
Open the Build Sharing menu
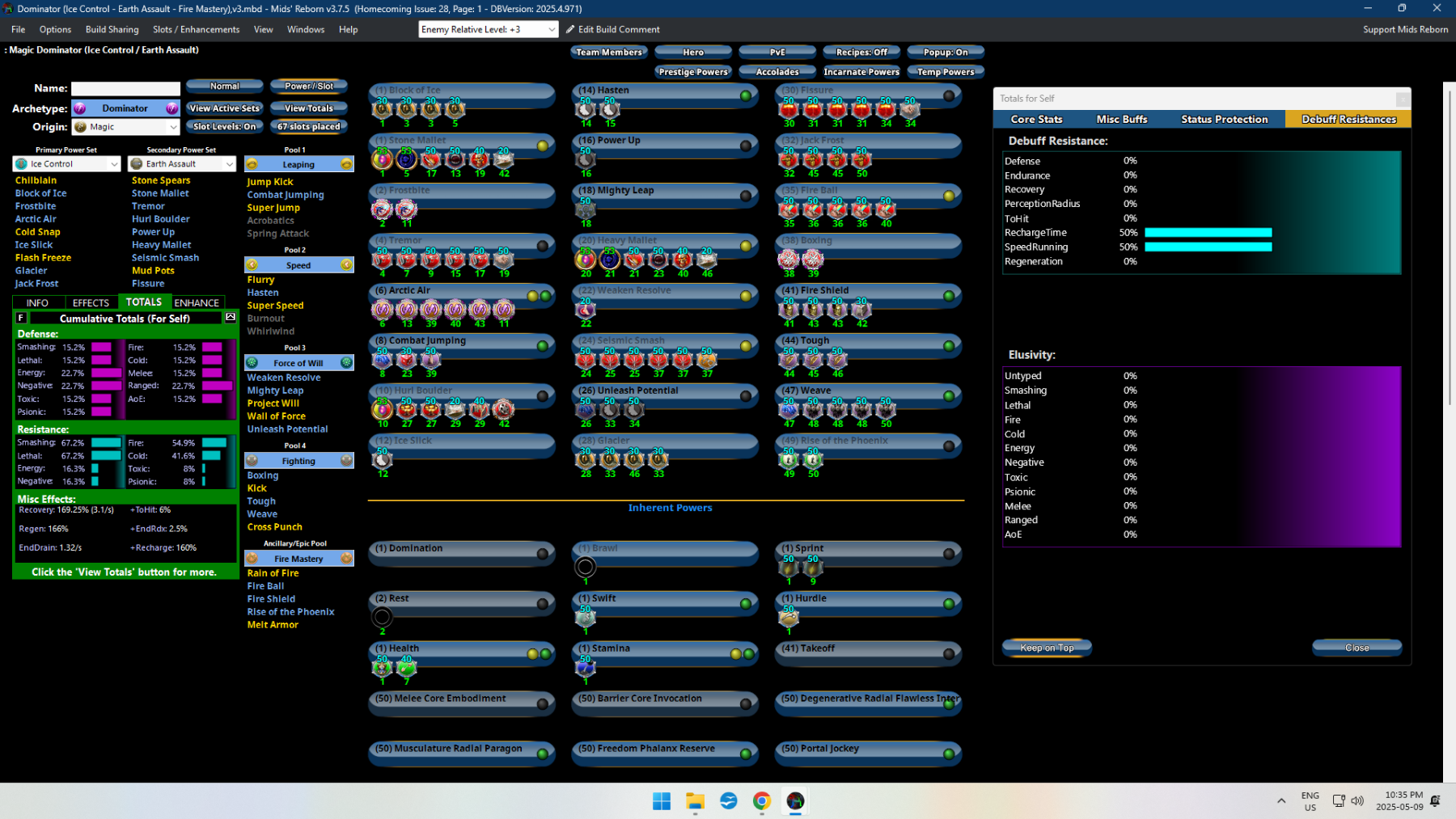coord(112,29)
